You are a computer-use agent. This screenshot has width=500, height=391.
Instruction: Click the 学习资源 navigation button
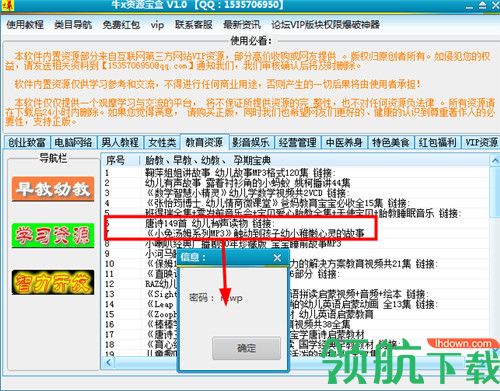(53, 236)
